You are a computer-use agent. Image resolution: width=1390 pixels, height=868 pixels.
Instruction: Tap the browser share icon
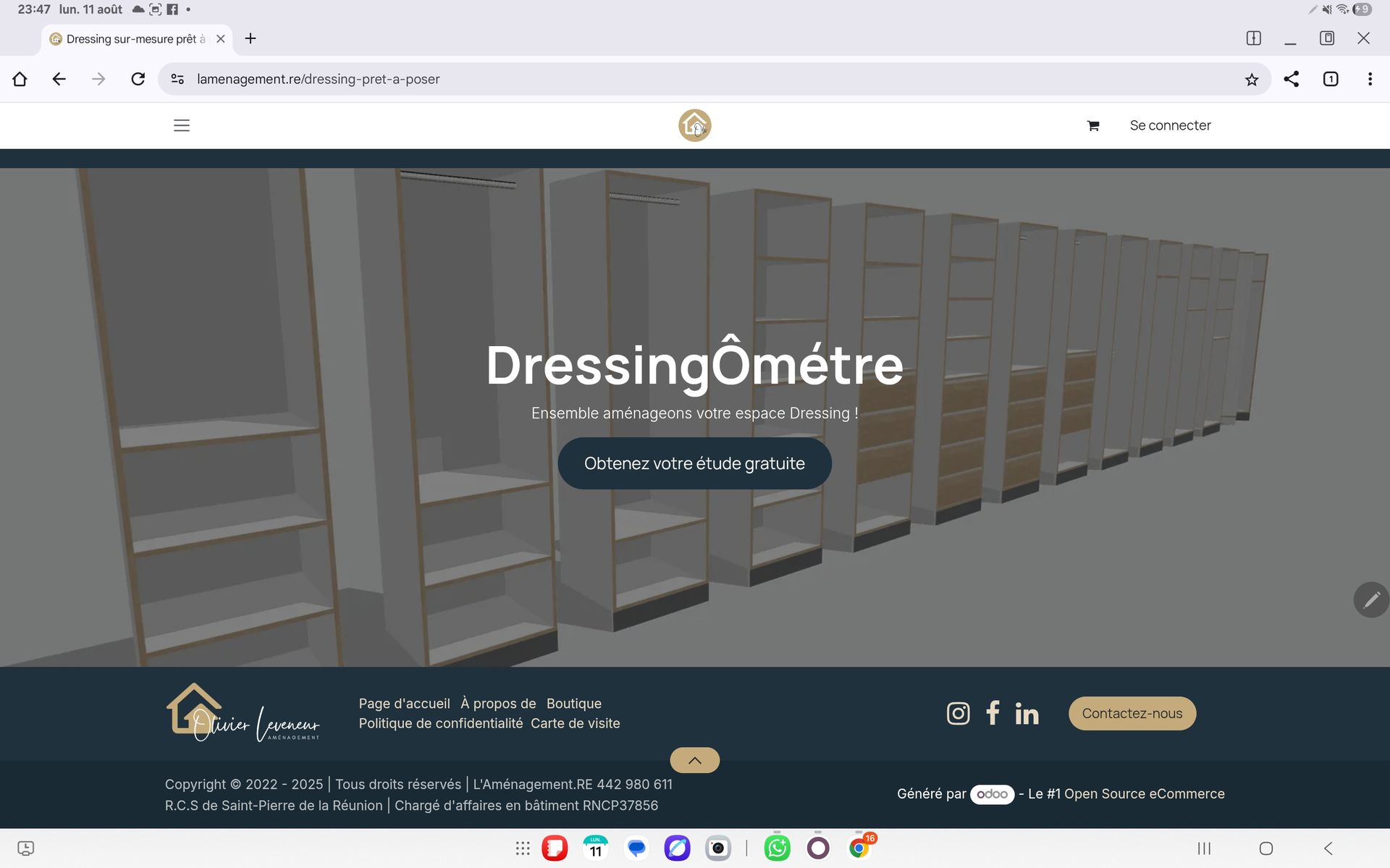point(1291,79)
